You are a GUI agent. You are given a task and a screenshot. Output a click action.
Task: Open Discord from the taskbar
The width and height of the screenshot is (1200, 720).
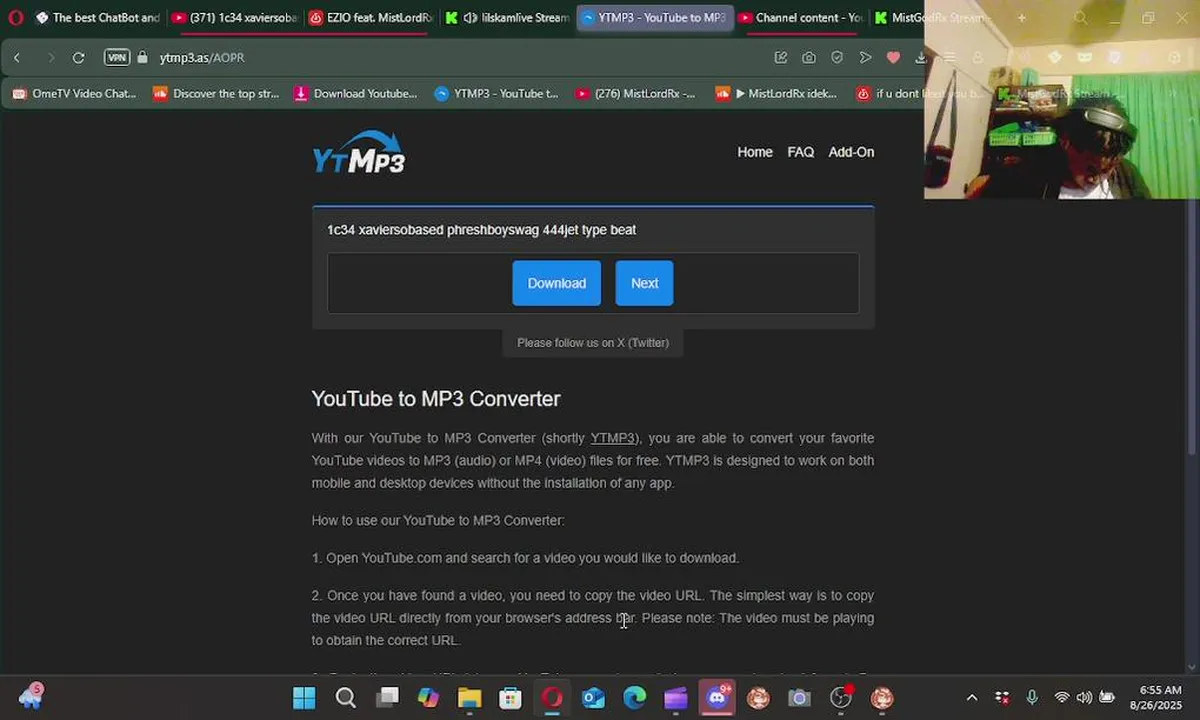717,698
